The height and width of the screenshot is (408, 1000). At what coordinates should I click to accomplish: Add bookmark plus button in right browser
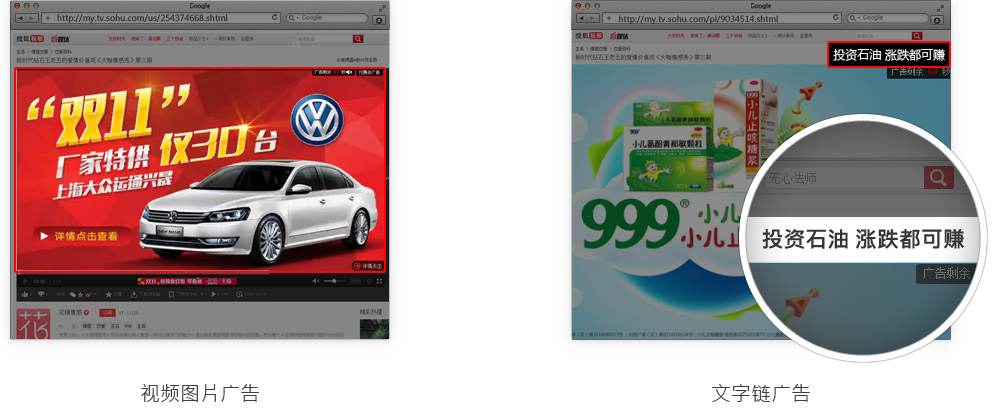tap(608, 18)
